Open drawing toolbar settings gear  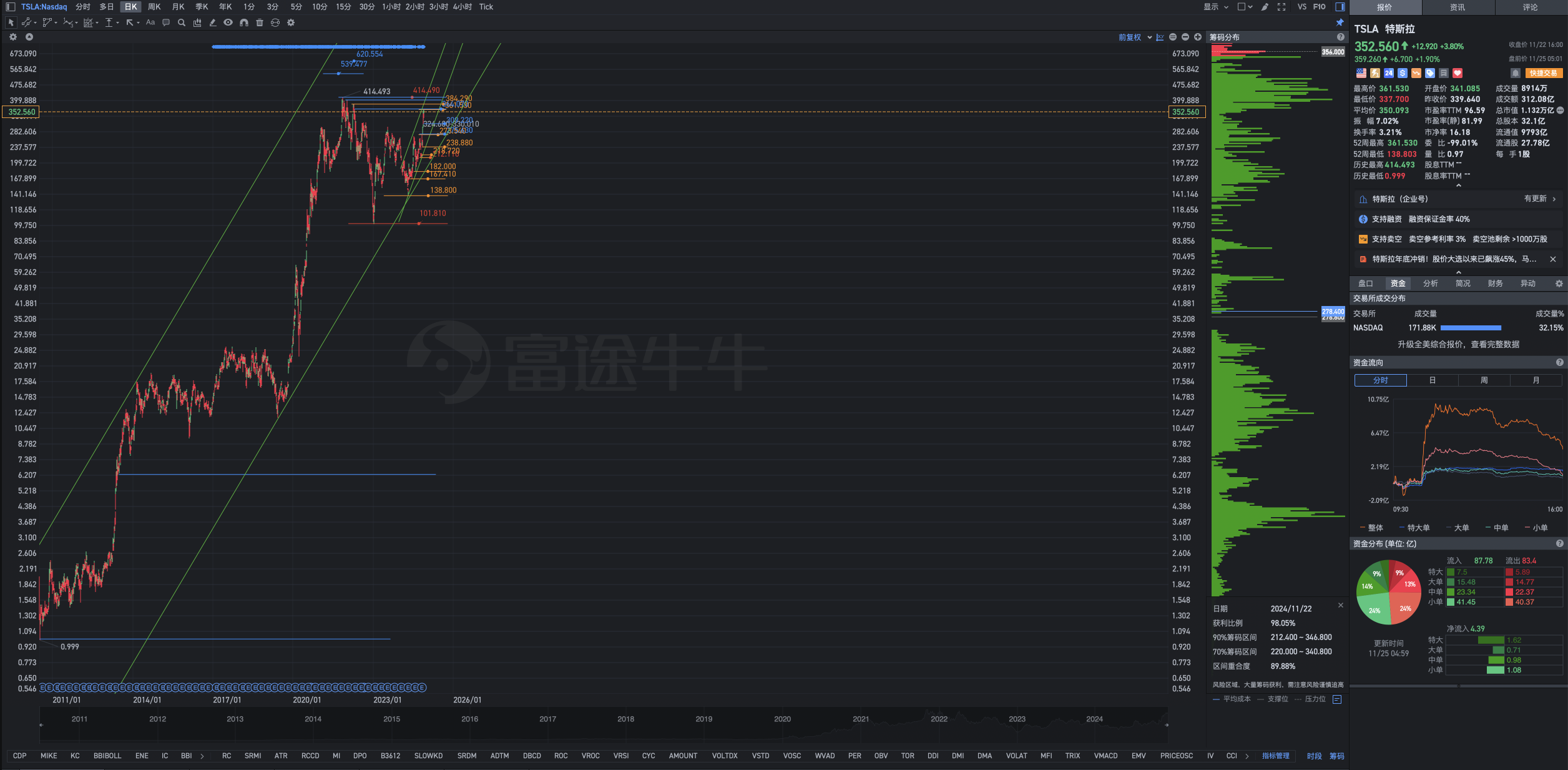(291, 22)
